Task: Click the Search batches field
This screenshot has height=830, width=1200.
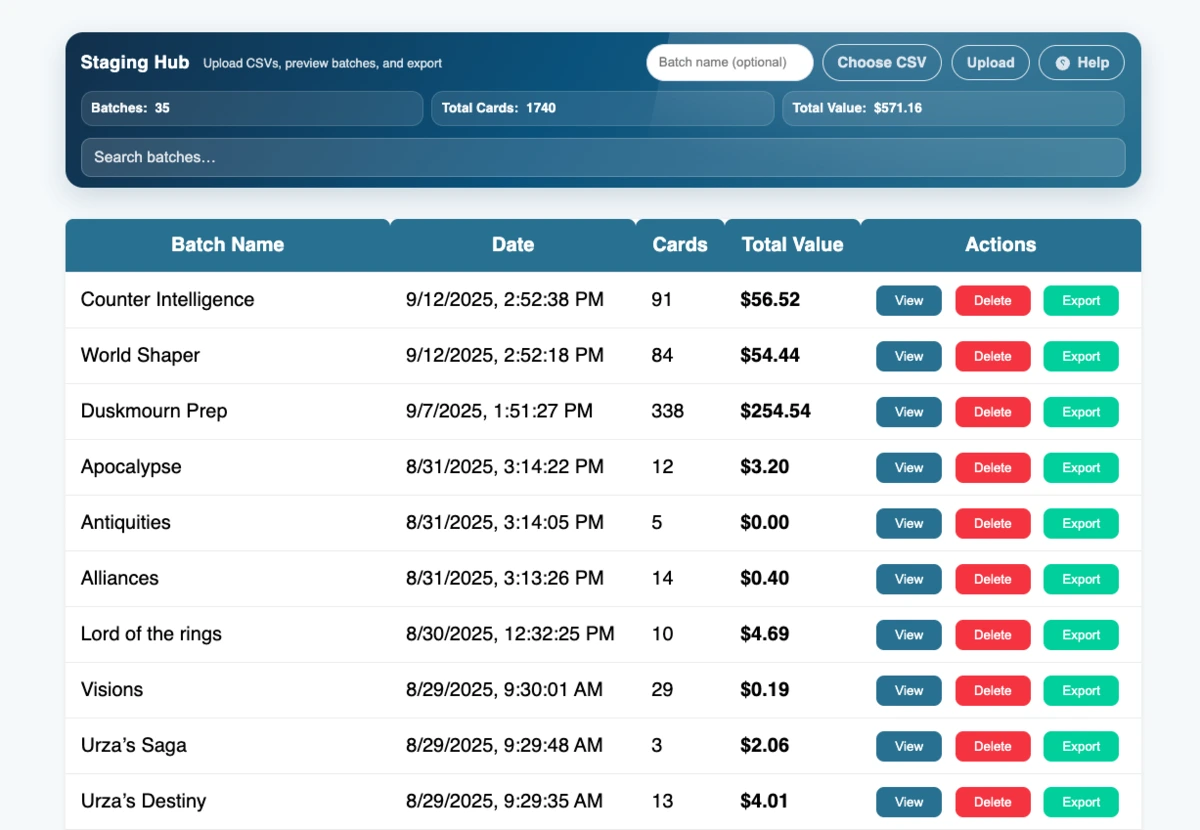Action: [x=603, y=157]
